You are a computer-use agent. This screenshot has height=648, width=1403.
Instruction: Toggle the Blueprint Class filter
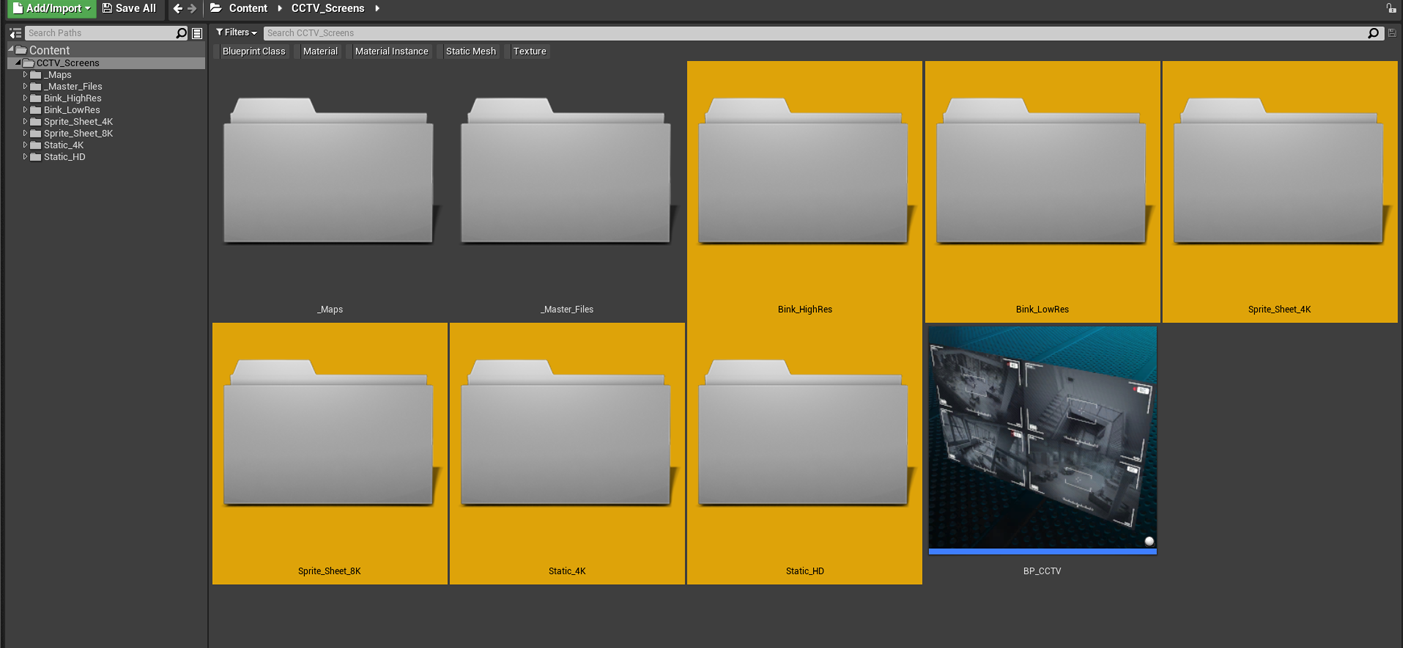(254, 51)
